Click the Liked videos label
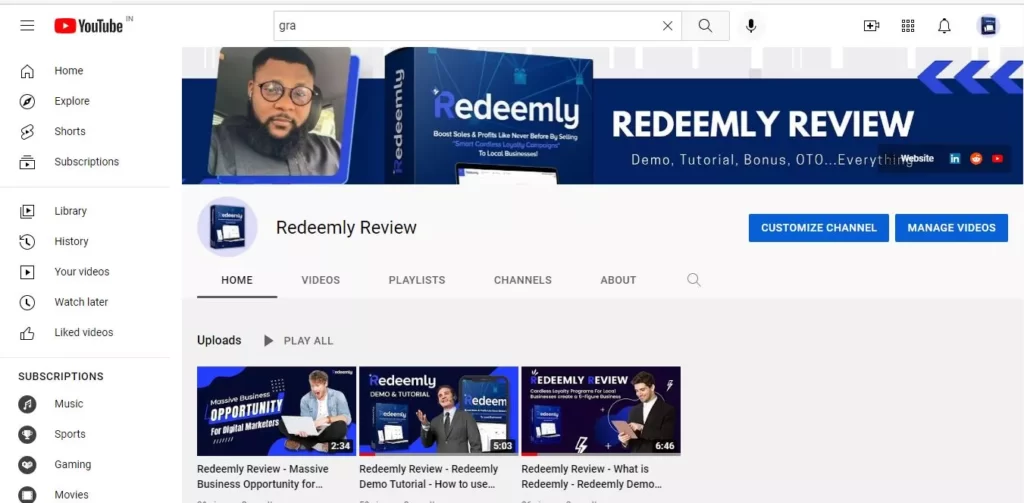This screenshot has height=503, width=1024. [x=84, y=333]
